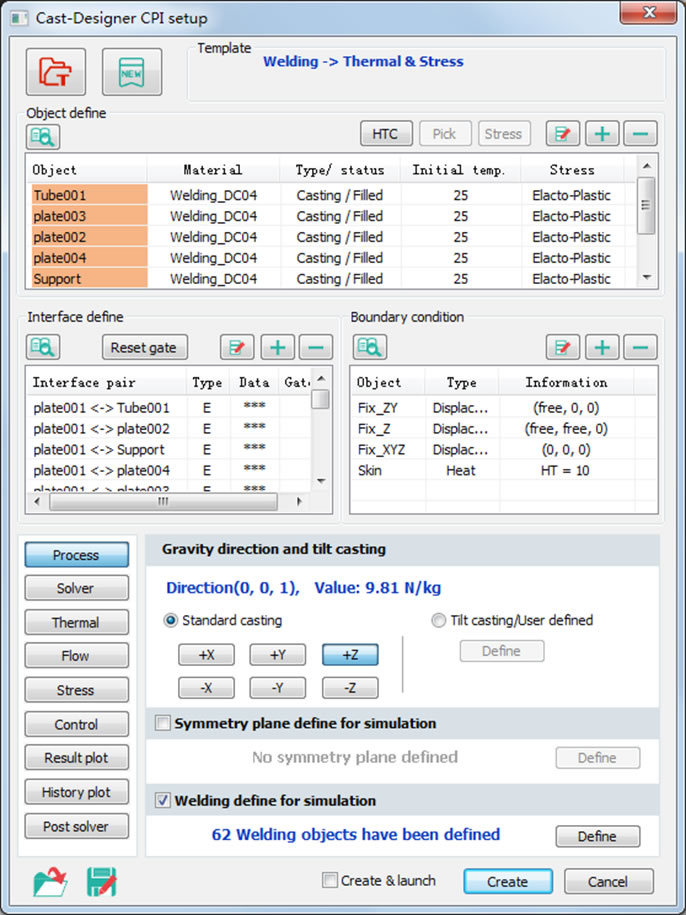
Task: Click search icon in Interface define
Action: coord(43,347)
